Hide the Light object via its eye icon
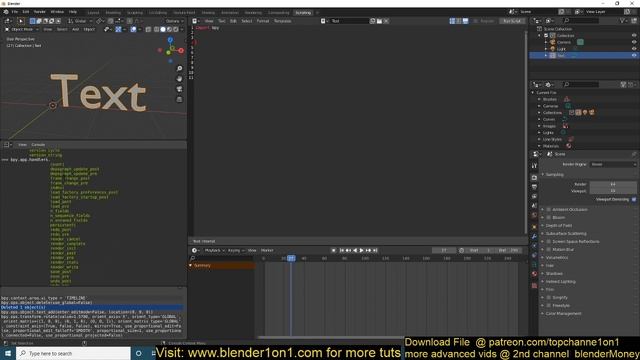 pos(634,49)
